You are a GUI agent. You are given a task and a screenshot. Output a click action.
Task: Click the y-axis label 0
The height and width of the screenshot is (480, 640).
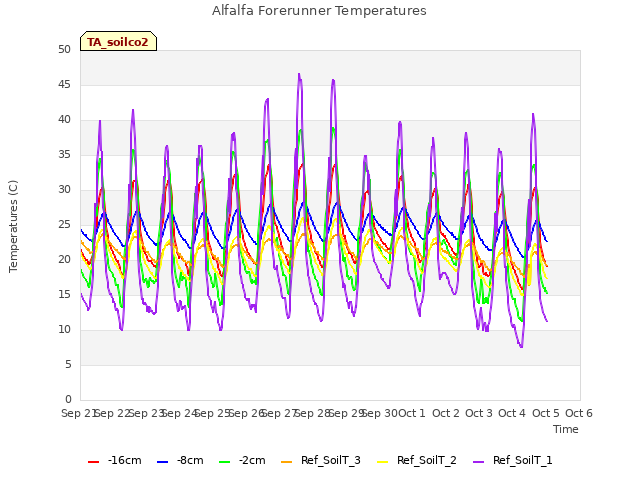point(68,400)
